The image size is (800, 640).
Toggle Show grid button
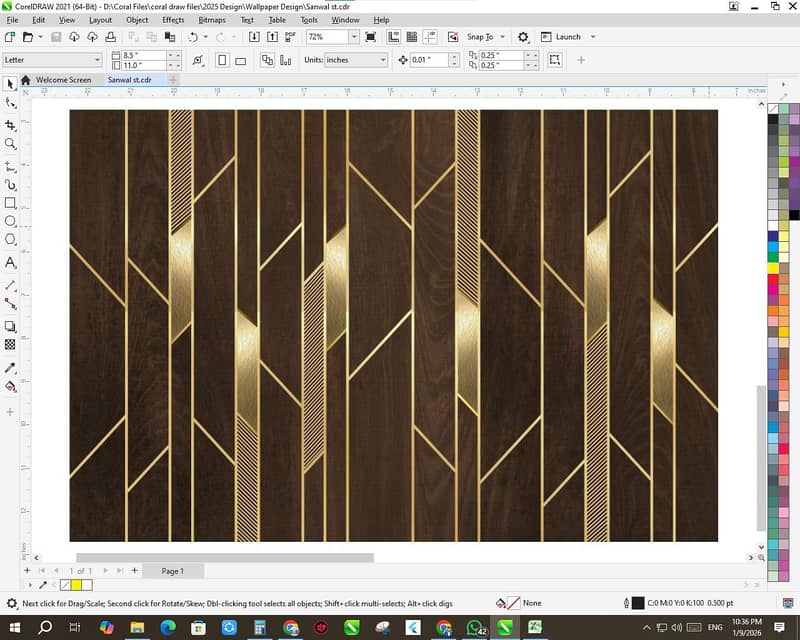(412, 37)
